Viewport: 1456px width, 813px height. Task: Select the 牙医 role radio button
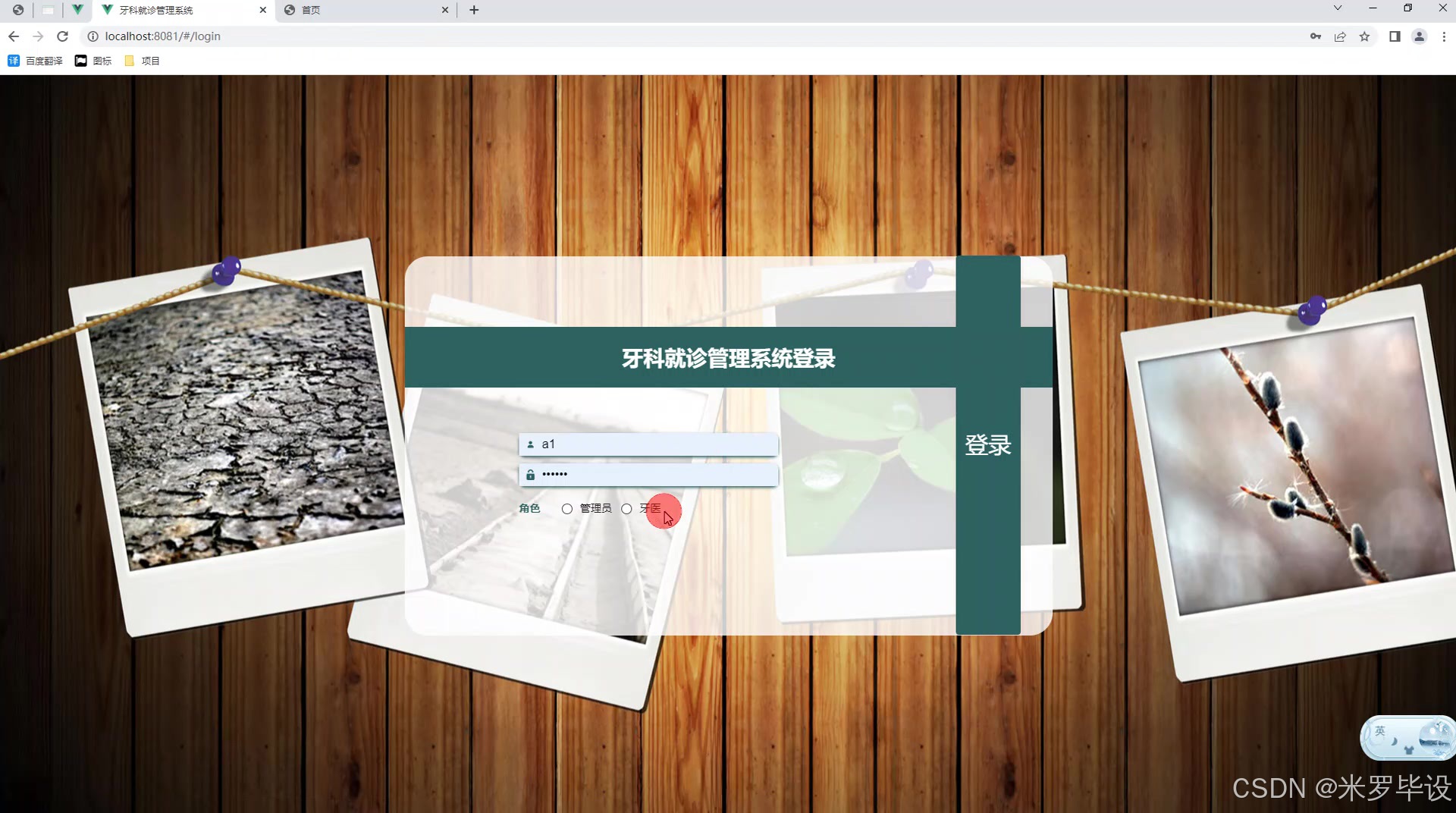point(626,509)
